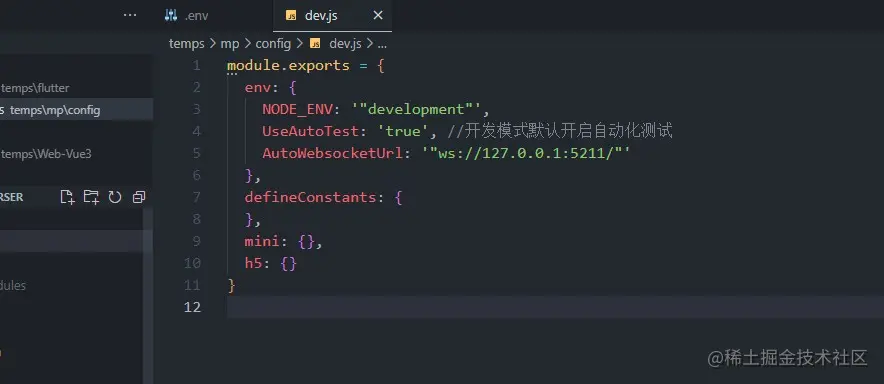The width and height of the screenshot is (884, 384).
Task: Select the dev.js editor tab
Action: coord(332,16)
